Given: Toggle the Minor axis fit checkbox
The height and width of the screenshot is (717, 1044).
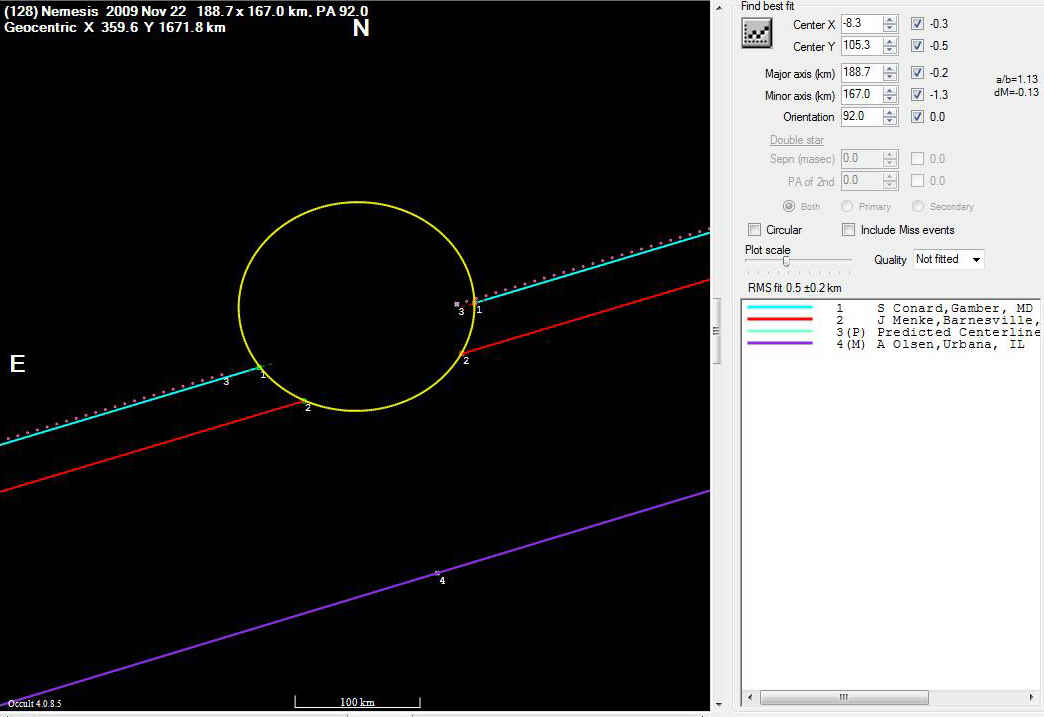Looking at the screenshot, I should (x=917, y=95).
